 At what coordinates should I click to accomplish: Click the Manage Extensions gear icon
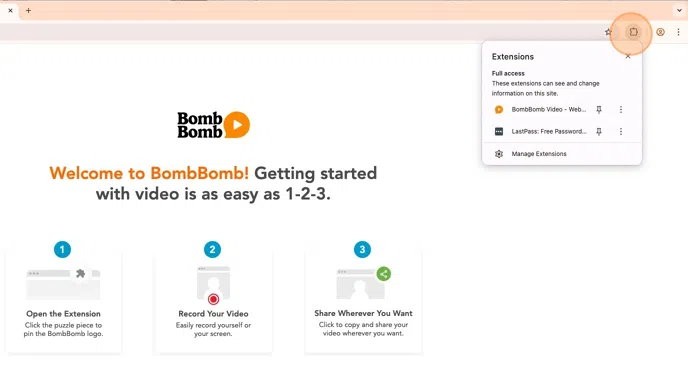[x=499, y=154]
